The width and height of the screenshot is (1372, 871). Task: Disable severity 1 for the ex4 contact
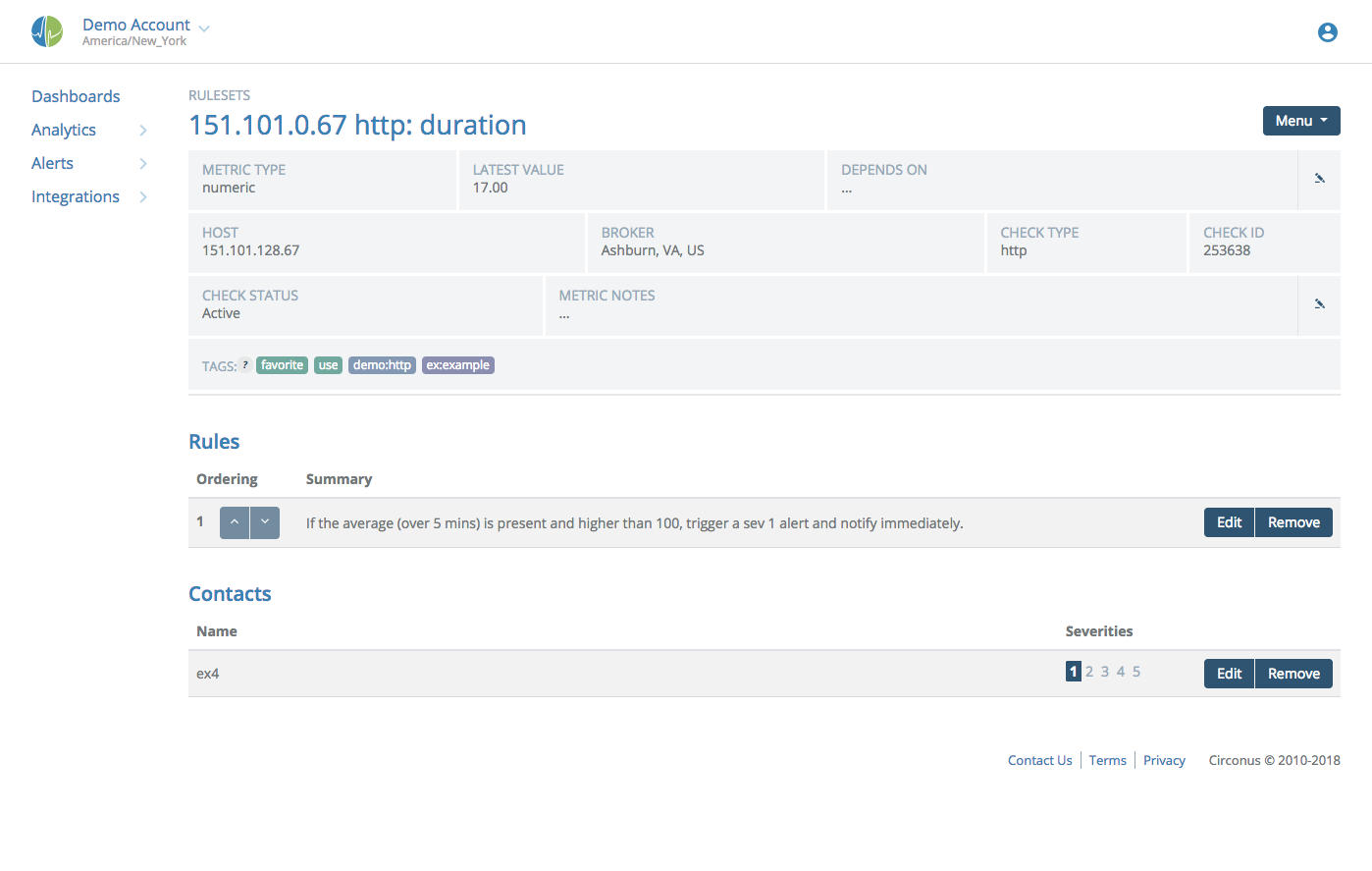(x=1073, y=671)
